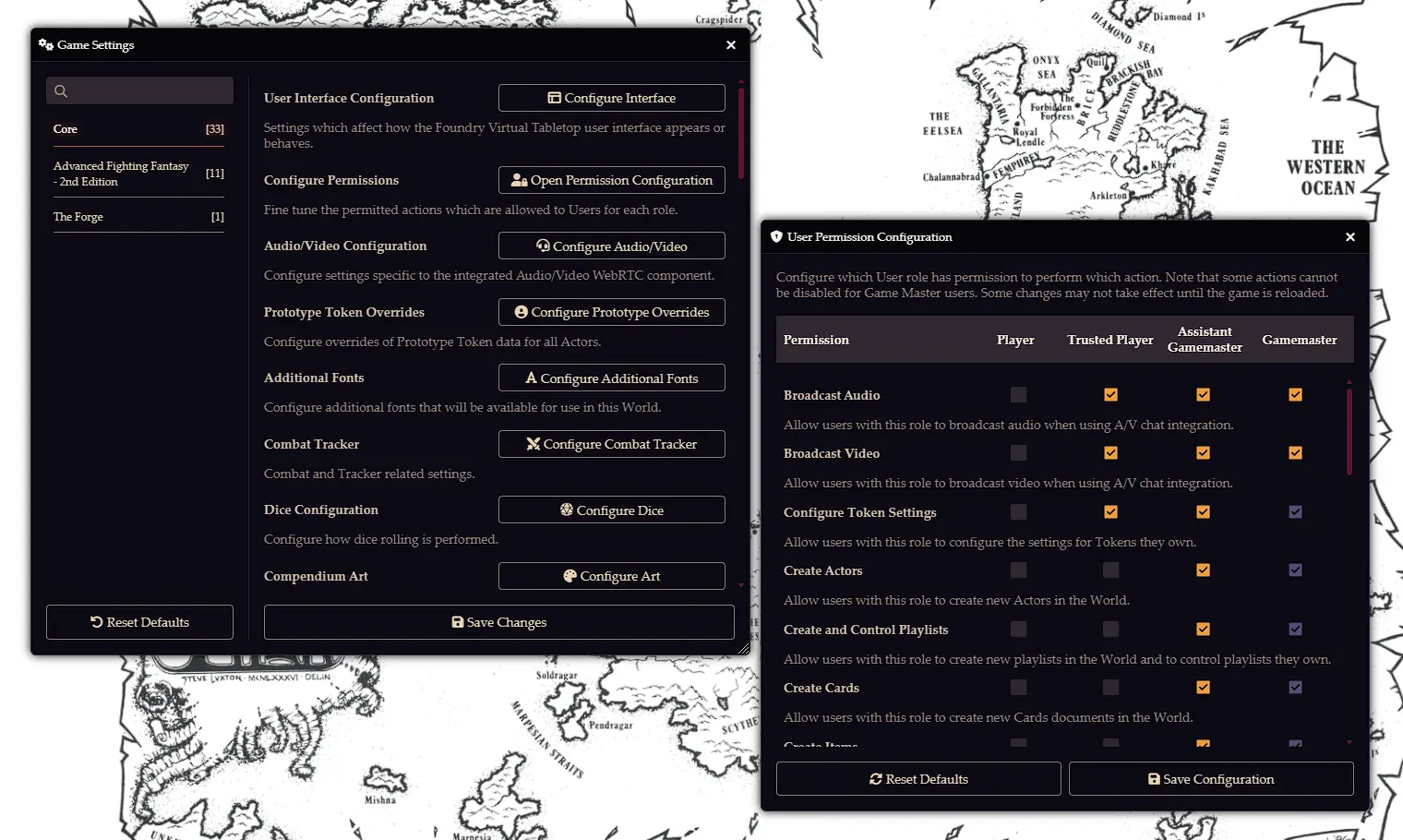1403x840 pixels.
Task: Toggle Configure Token Settings for Trusted Player
Action: coord(1110,511)
